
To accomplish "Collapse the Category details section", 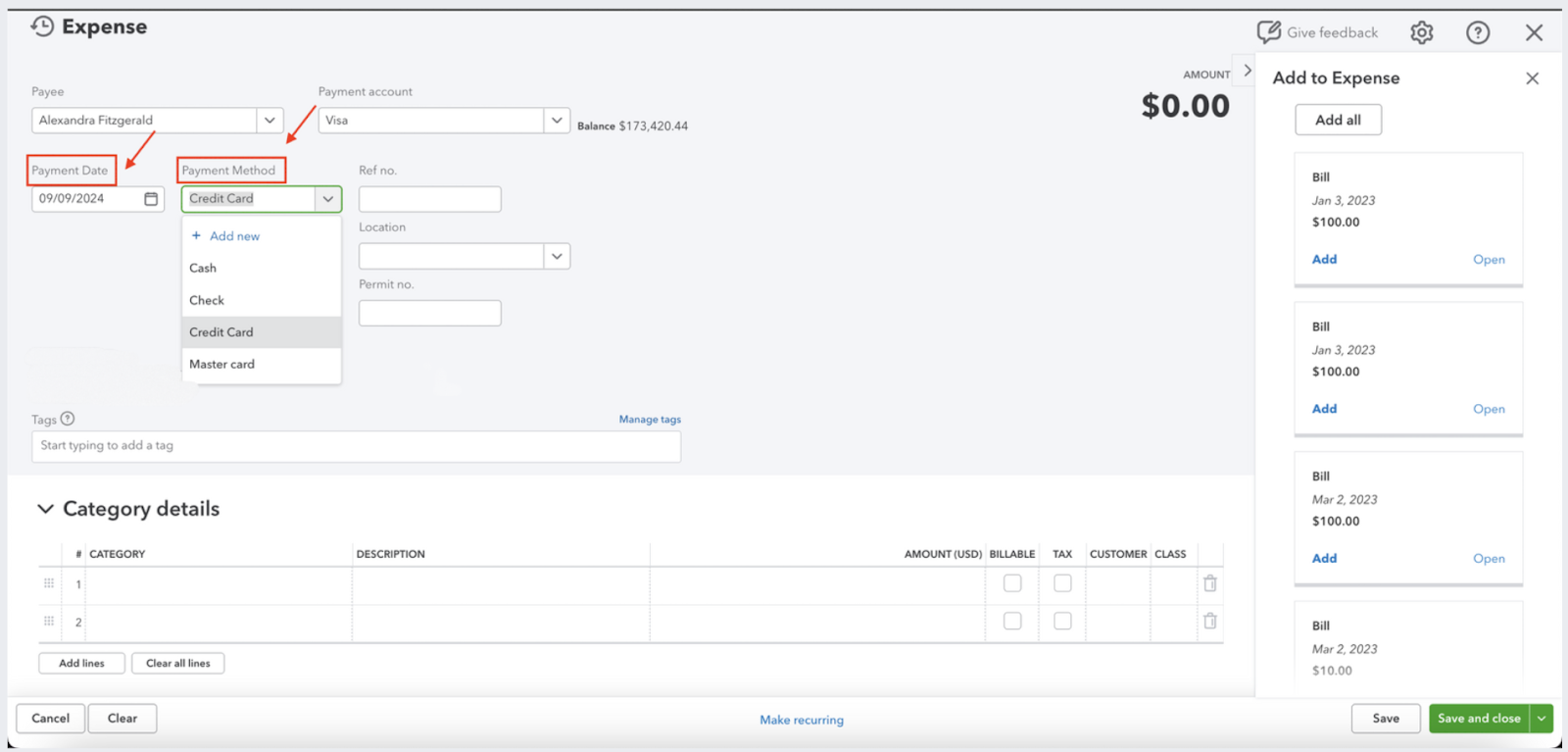I will (x=45, y=509).
